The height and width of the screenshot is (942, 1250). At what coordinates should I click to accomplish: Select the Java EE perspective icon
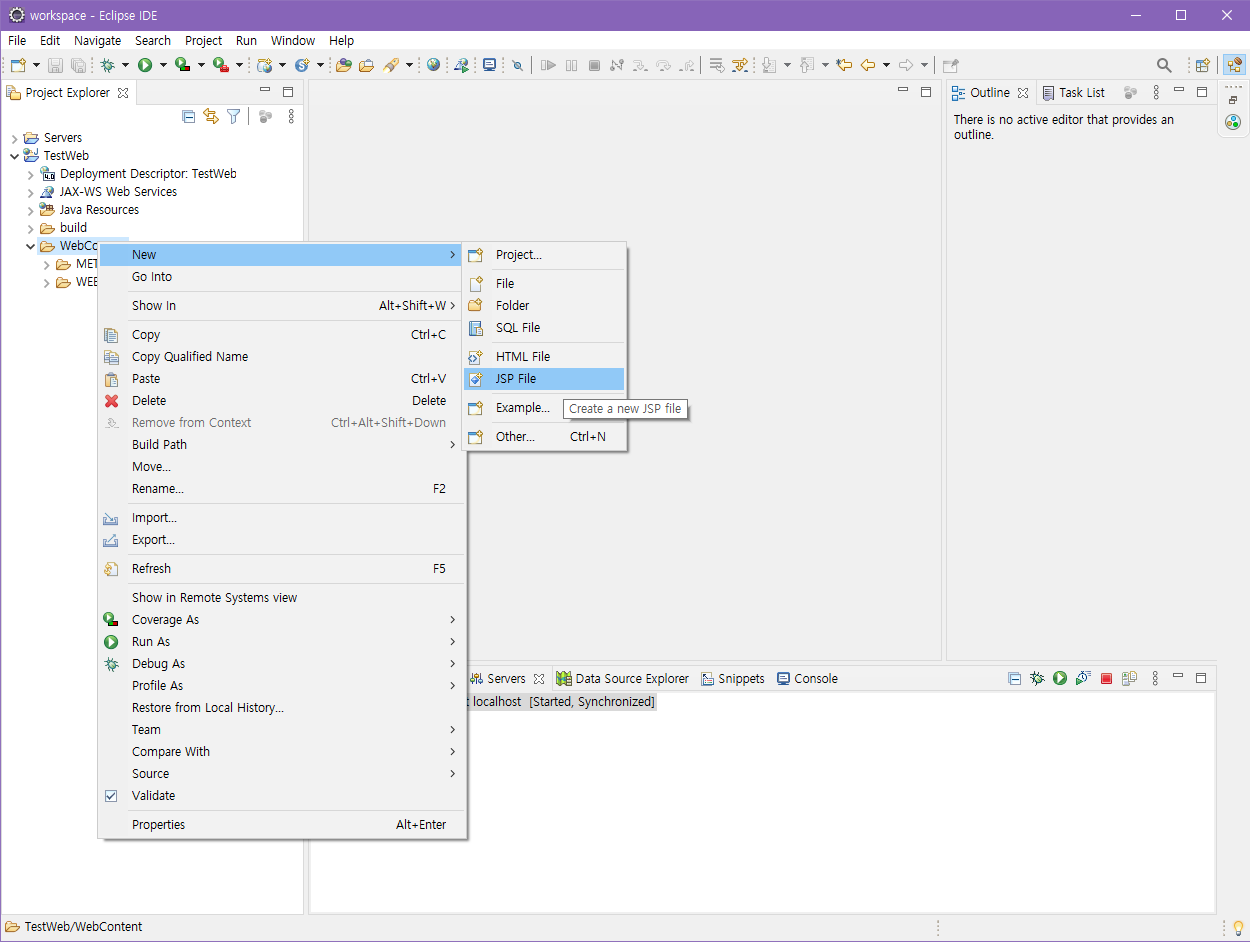(x=1235, y=65)
